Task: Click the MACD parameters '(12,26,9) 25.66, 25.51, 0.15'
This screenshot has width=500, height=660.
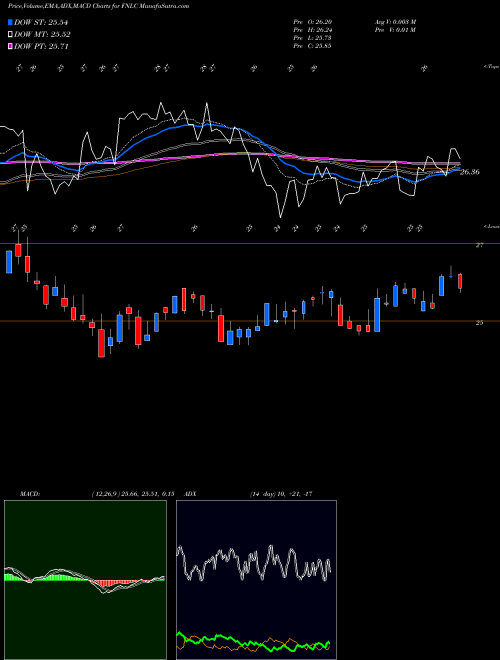Action: pyautogui.click(x=133, y=494)
